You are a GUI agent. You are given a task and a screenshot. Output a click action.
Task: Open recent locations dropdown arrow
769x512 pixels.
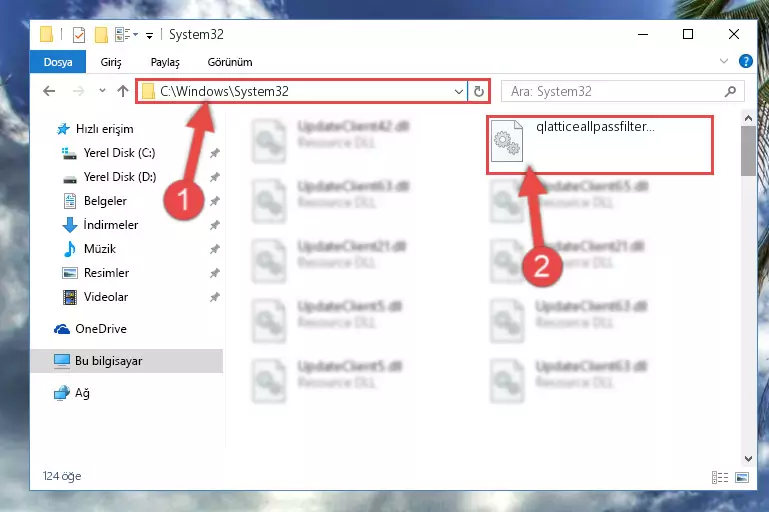102,90
